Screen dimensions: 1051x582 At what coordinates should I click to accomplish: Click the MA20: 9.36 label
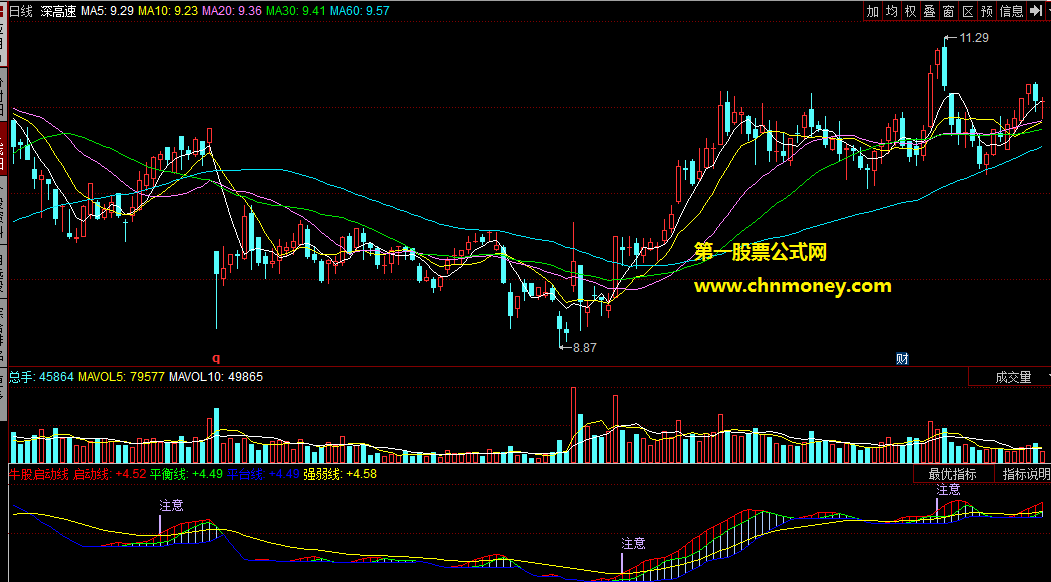click(231, 11)
